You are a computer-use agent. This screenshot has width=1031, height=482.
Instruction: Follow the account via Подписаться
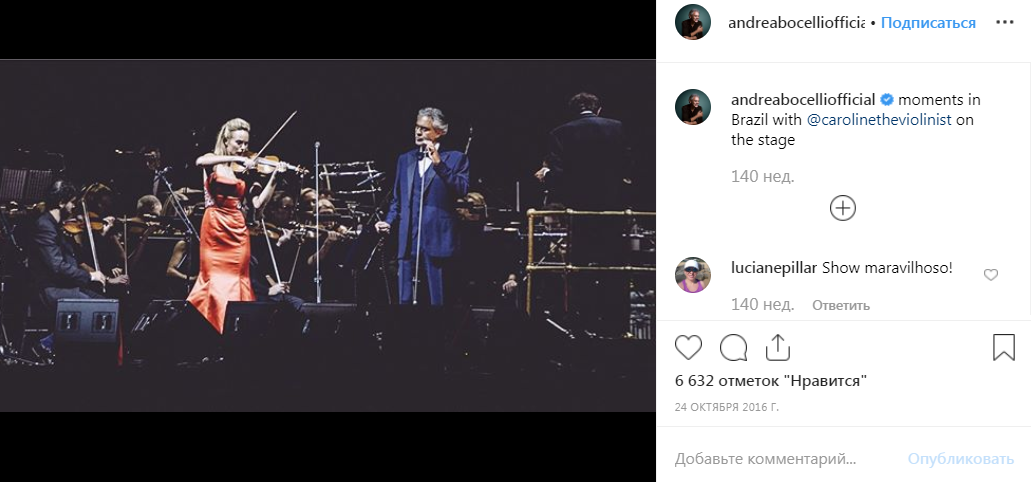pos(928,23)
